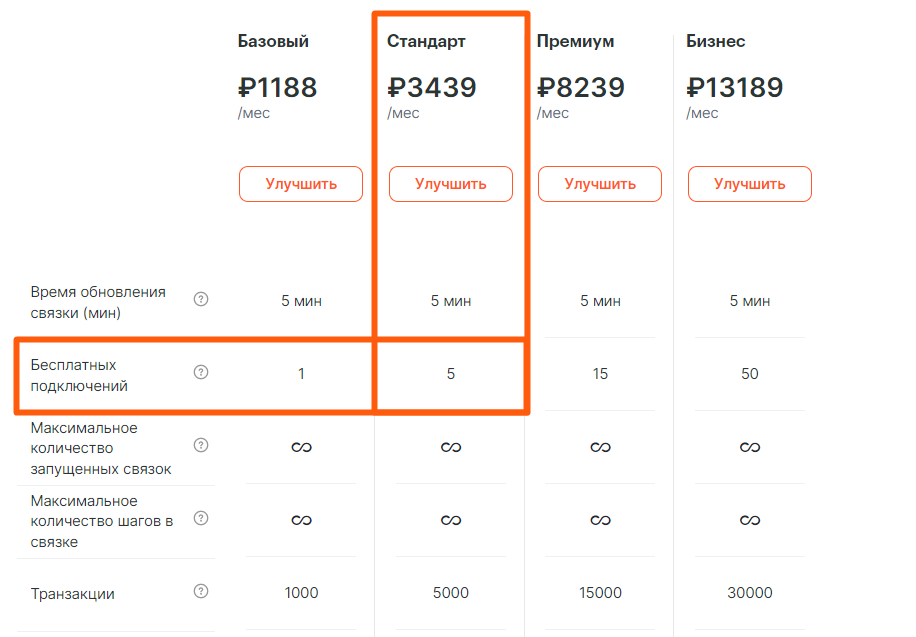The image size is (916, 637).
Task: Click Улучшить for the Премиум plan
Action: tap(600, 184)
